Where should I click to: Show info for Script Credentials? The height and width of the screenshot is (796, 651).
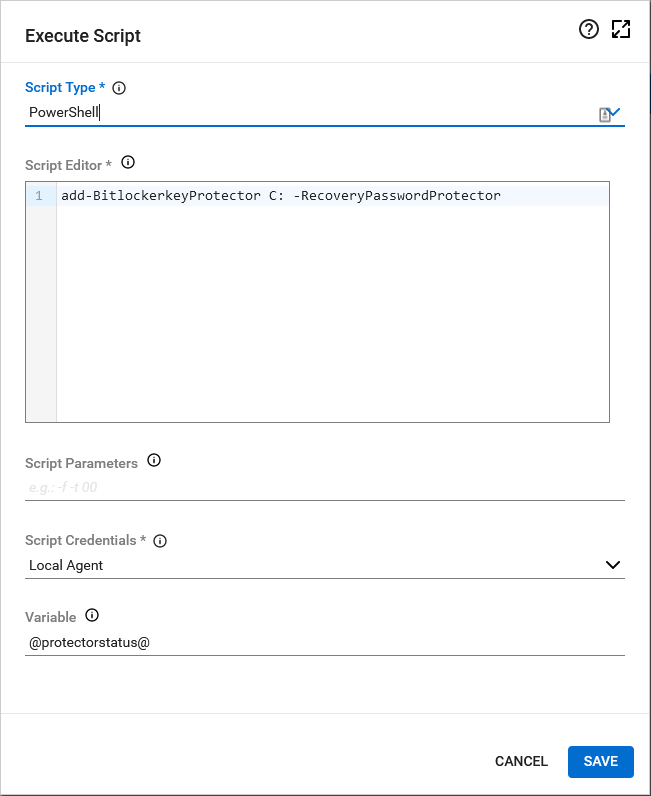point(160,541)
